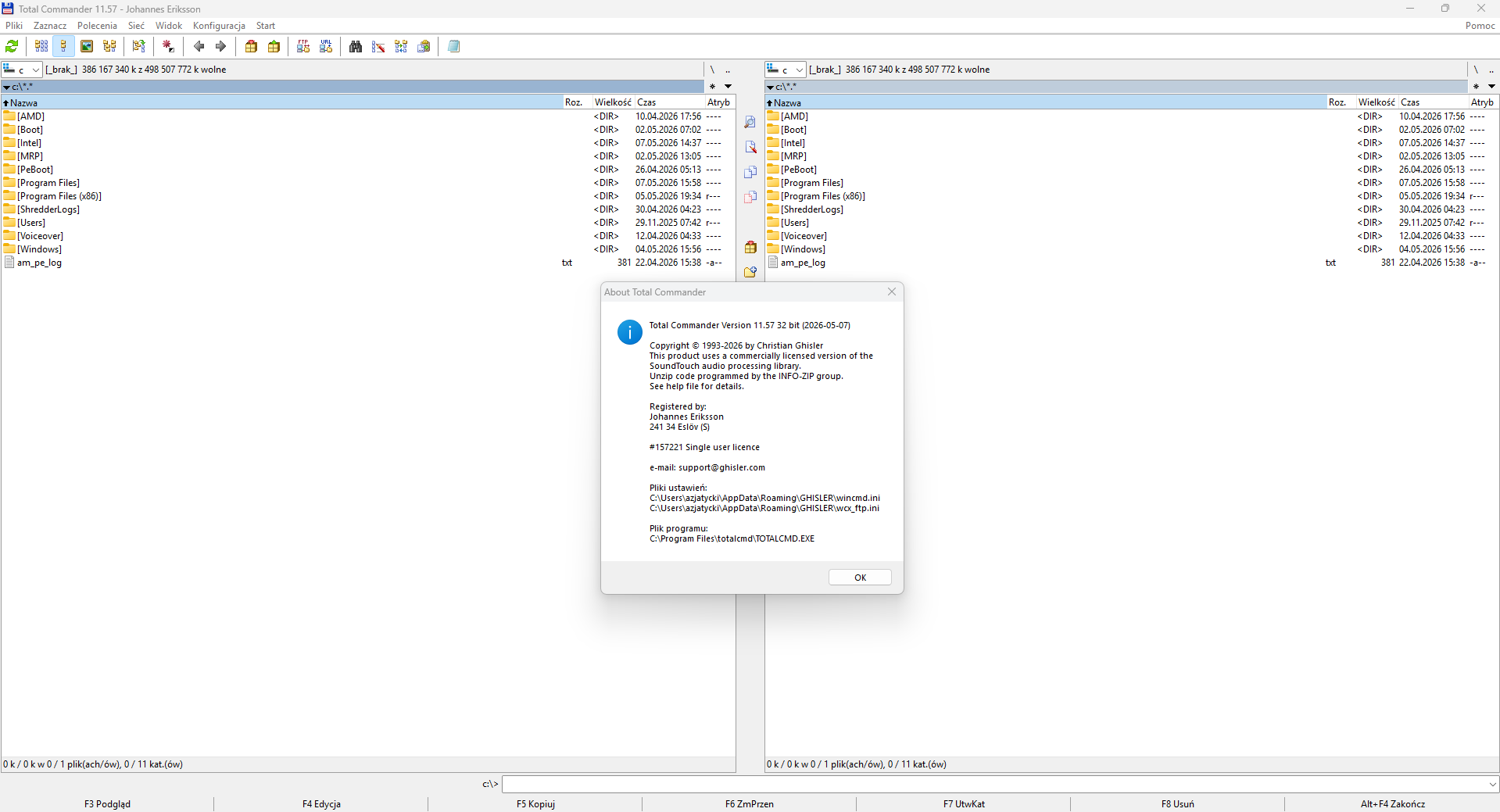Expand the command line history dropdown
The height and width of the screenshot is (812, 1500).
1492,784
